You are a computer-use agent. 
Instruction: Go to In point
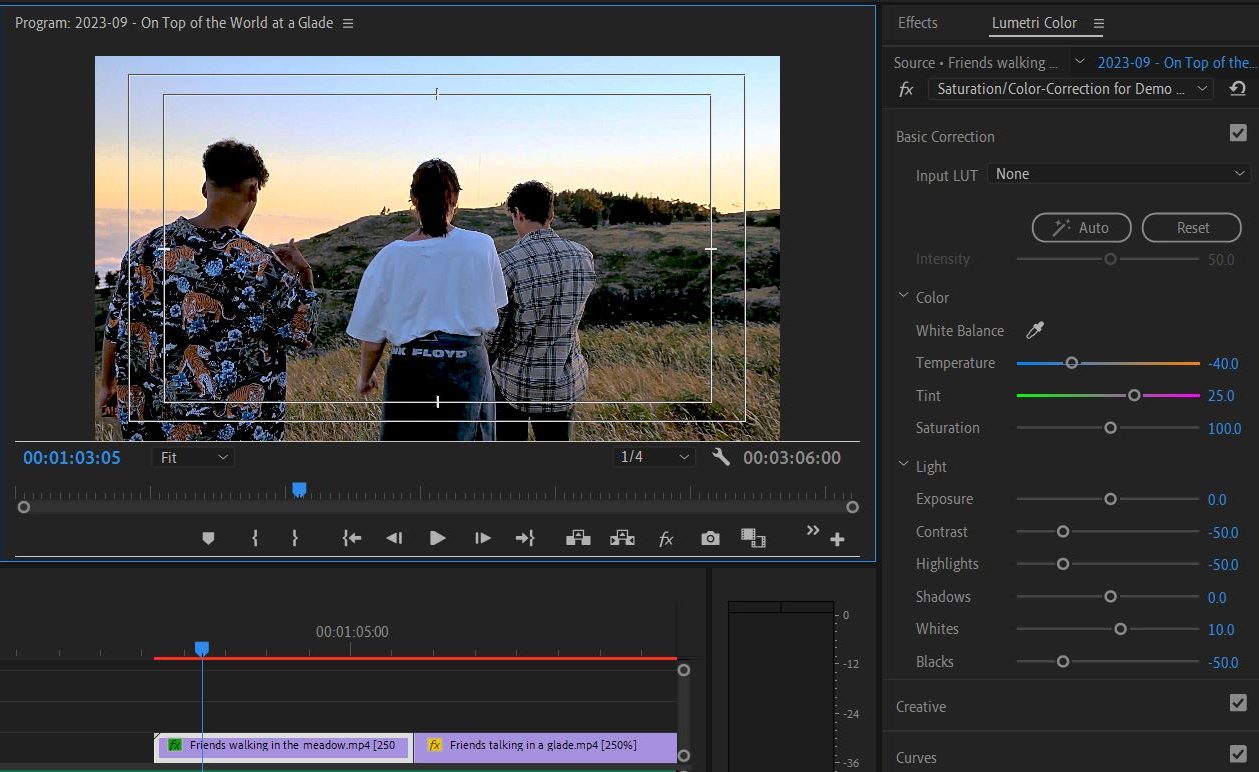[x=351, y=538]
